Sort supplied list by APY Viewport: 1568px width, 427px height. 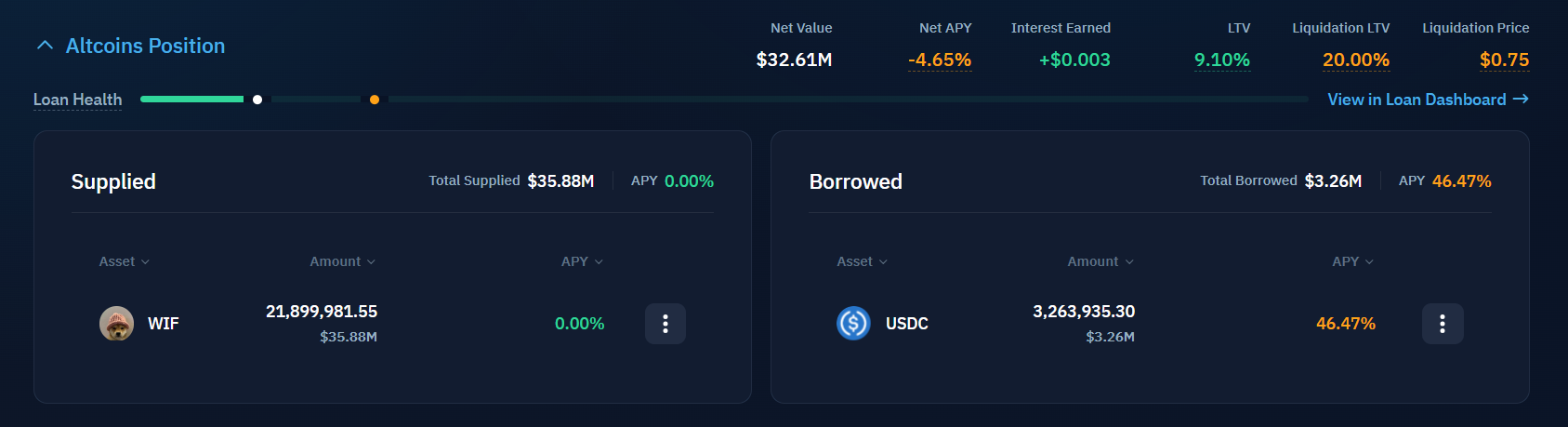pos(582,262)
